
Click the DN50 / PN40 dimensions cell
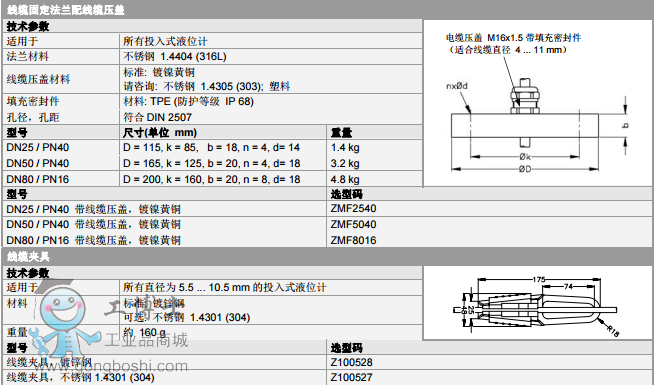tap(211, 163)
